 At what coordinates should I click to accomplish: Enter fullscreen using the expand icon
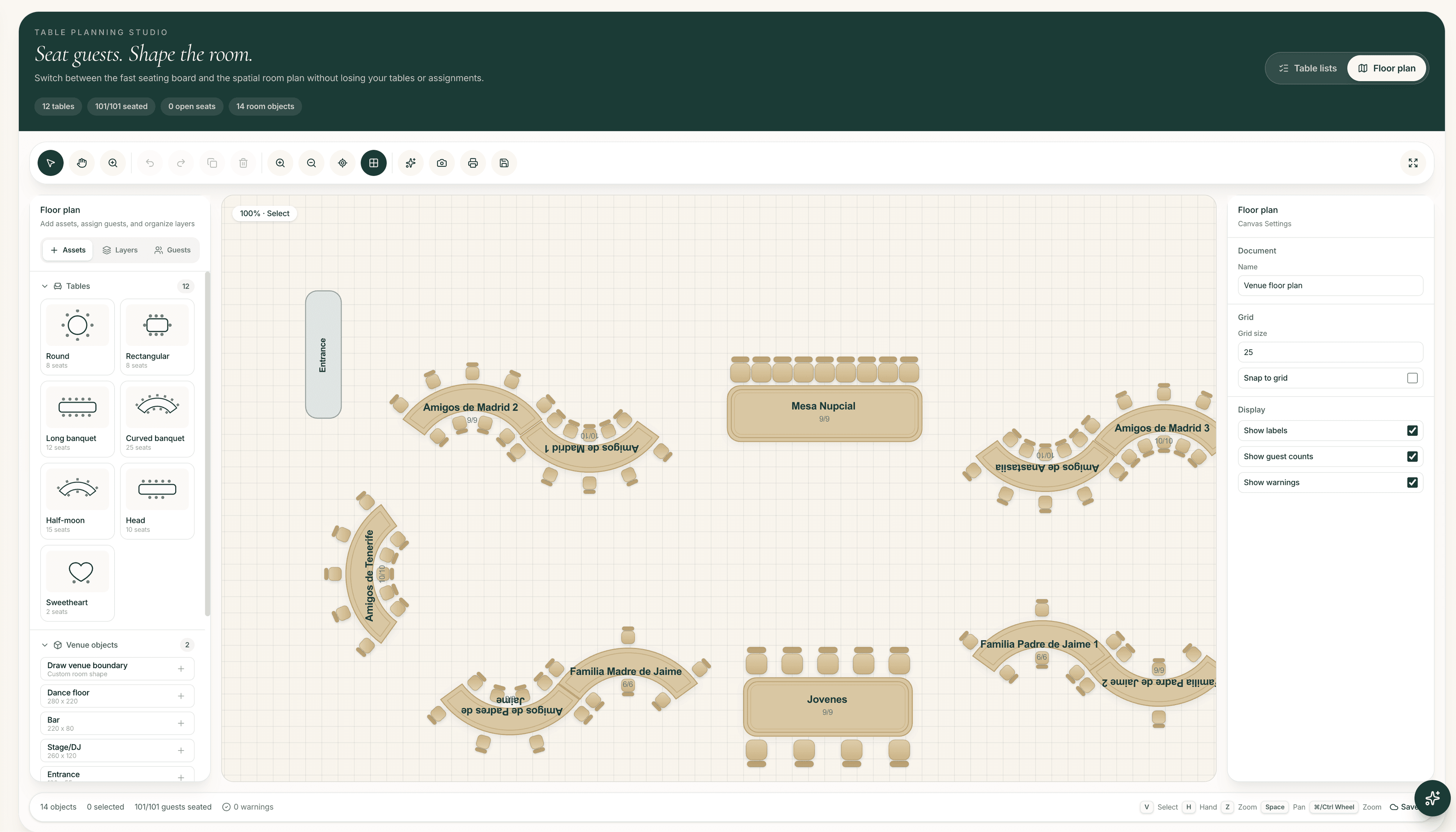(1413, 163)
